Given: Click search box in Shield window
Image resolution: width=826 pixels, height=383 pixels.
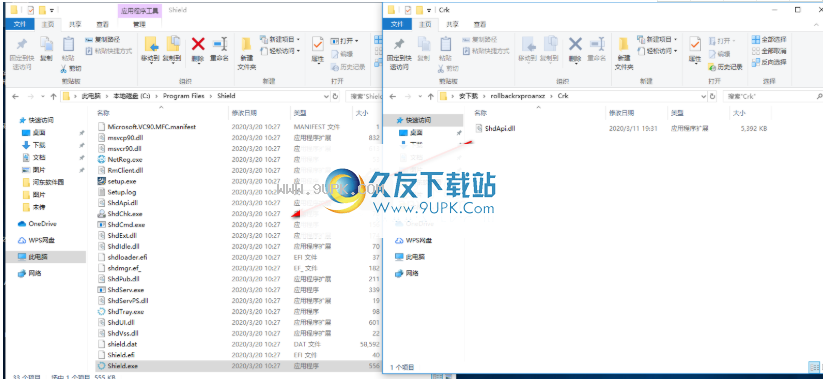Looking at the screenshot, I should pyautogui.click(x=365, y=97).
